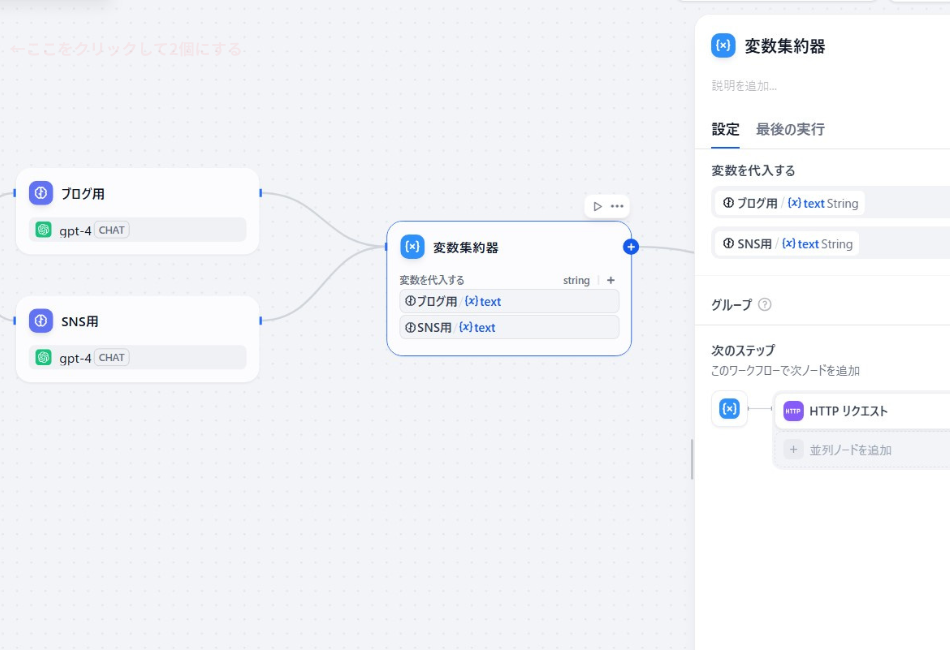Open the string output type selector

576,280
